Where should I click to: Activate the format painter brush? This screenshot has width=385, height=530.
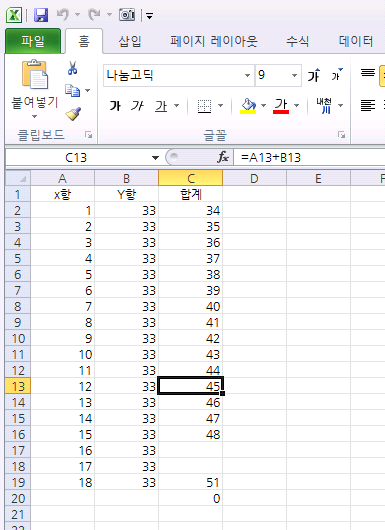(x=73, y=114)
